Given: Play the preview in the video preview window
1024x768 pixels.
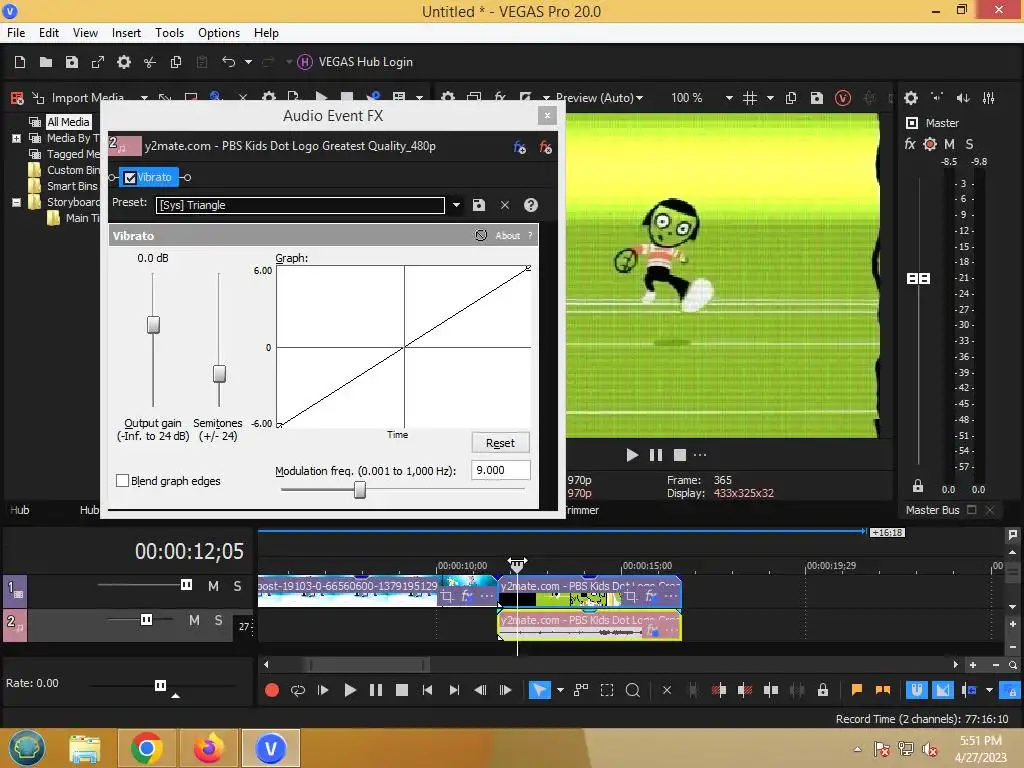Looking at the screenshot, I should tap(632, 455).
